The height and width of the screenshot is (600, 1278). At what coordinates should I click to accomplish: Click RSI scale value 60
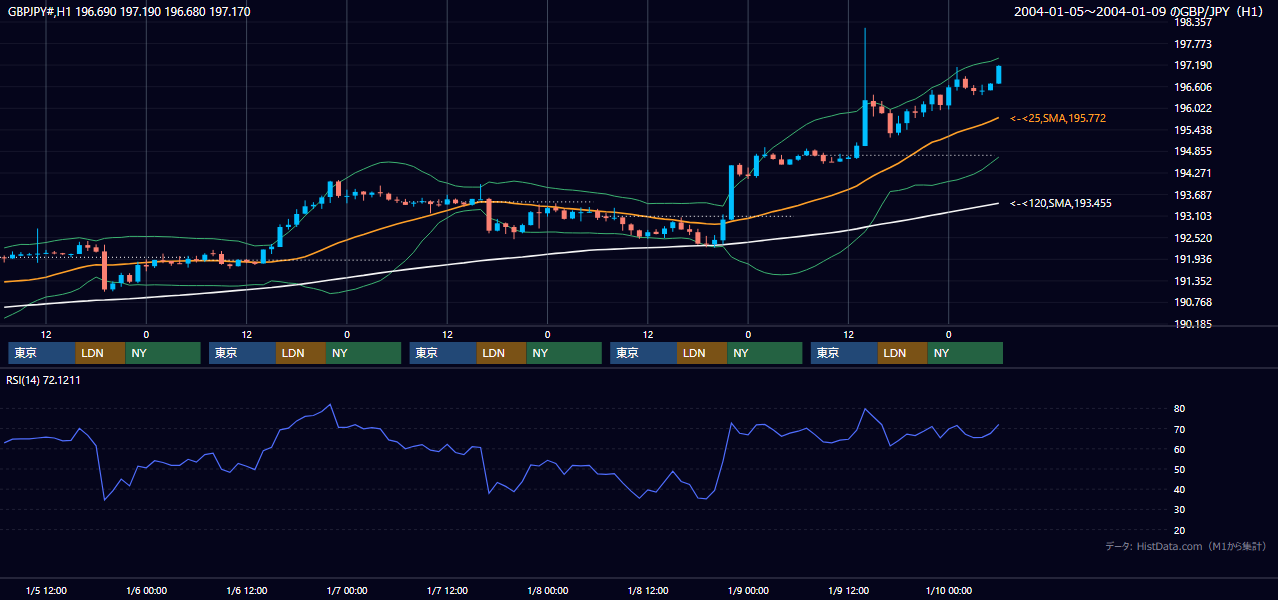1179,449
